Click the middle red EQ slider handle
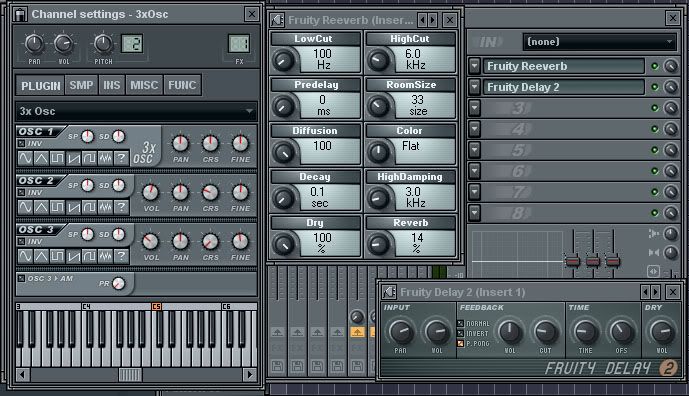689x396 pixels. tap(593, 262)
